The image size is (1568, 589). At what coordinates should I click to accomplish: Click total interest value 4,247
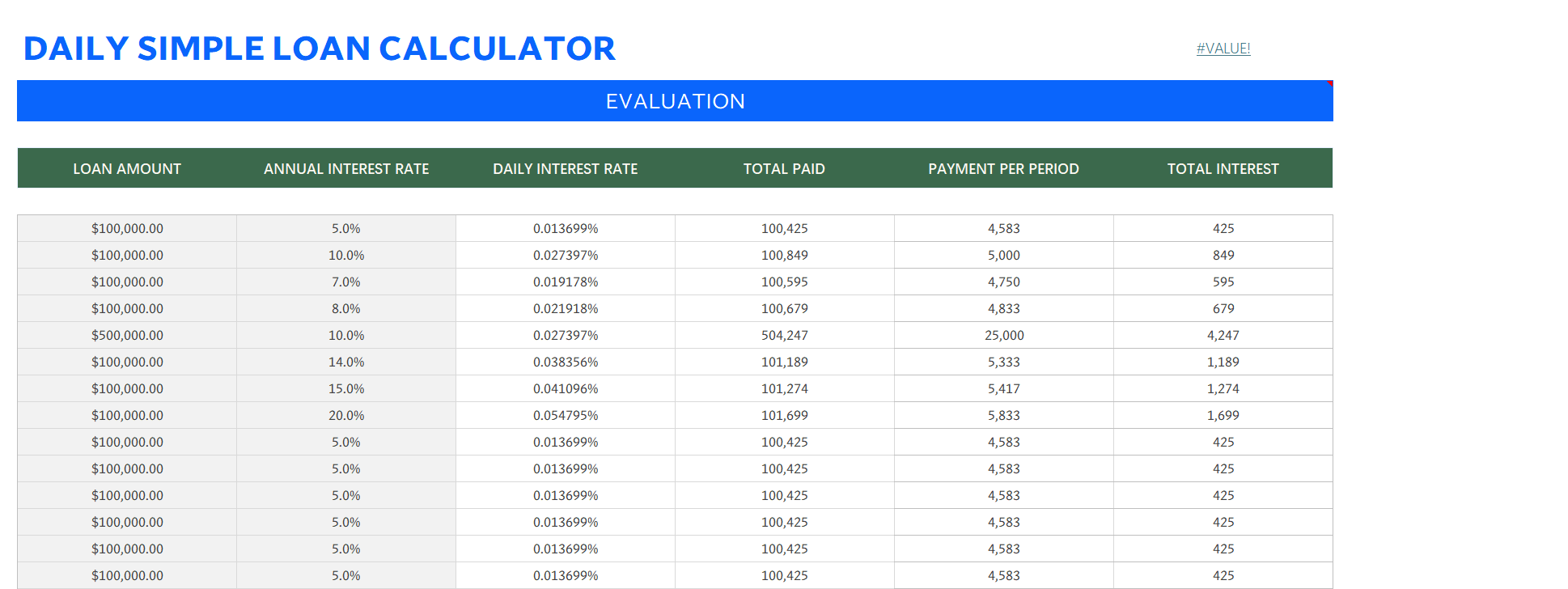coord(1223,335)
